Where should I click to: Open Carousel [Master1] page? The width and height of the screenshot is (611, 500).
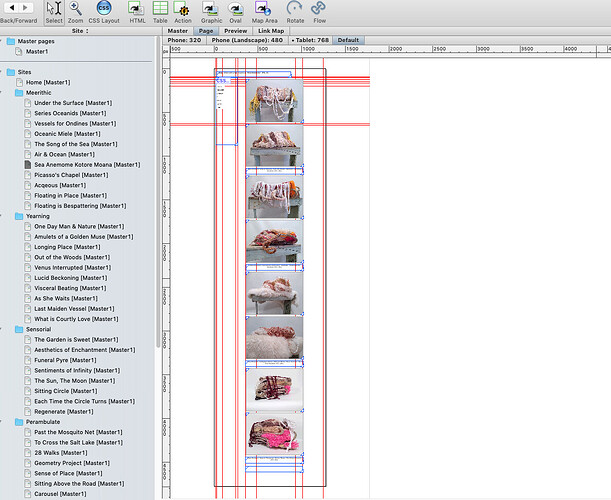(59, 494)
